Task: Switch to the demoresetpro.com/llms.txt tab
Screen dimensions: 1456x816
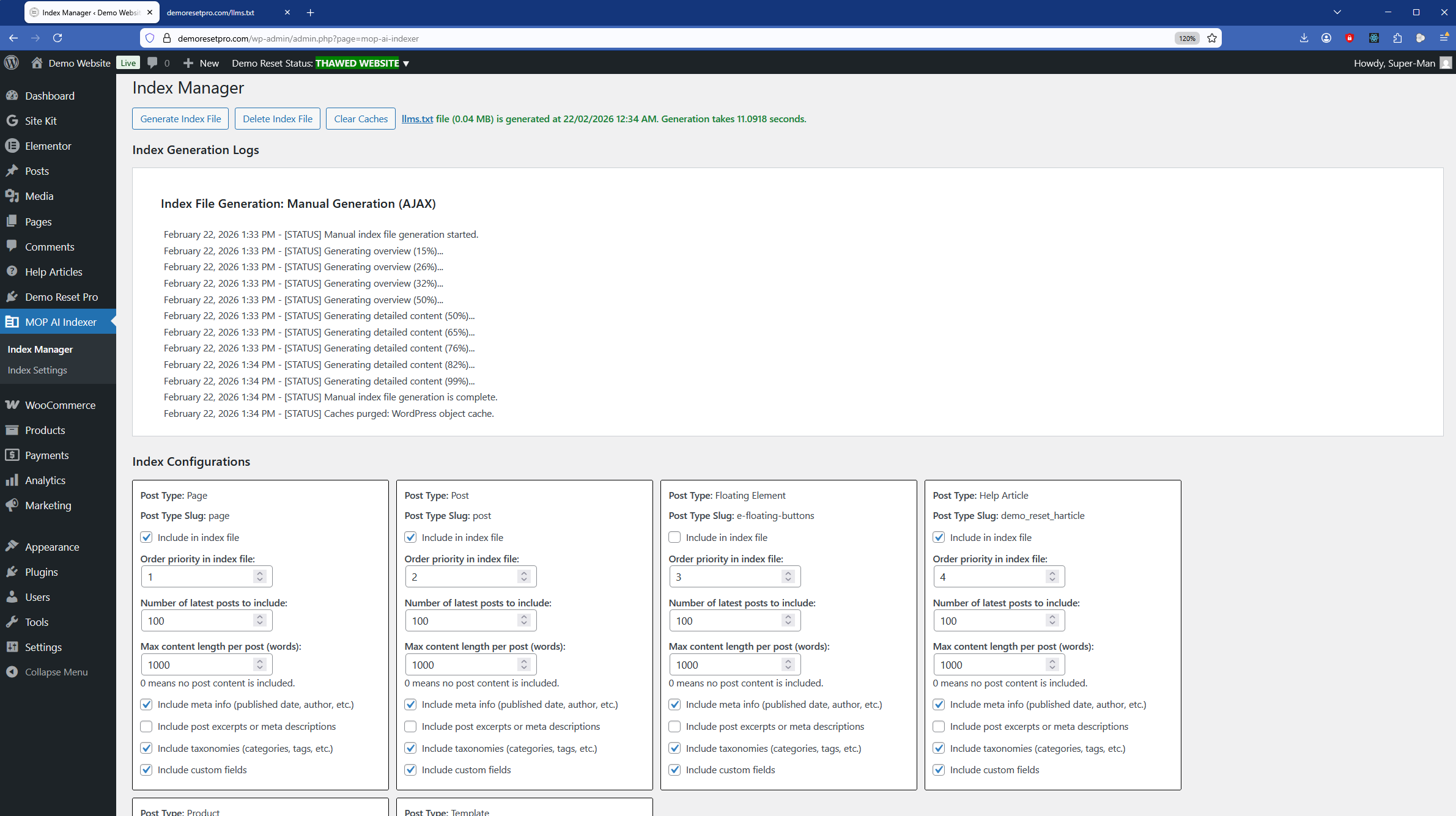Action: [x=211, y=12]
